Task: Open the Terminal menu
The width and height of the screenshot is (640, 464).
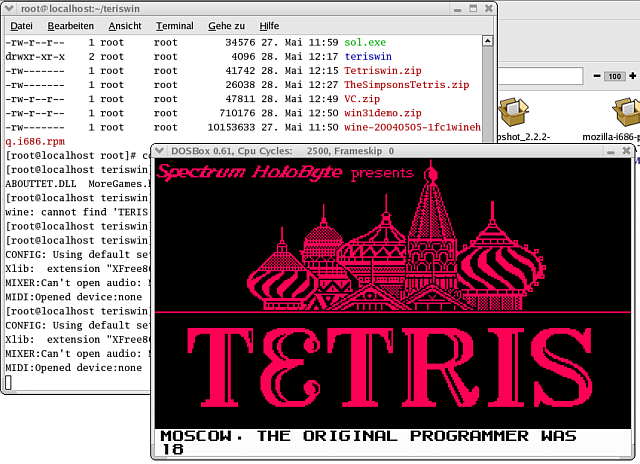Action: point(175,26)
